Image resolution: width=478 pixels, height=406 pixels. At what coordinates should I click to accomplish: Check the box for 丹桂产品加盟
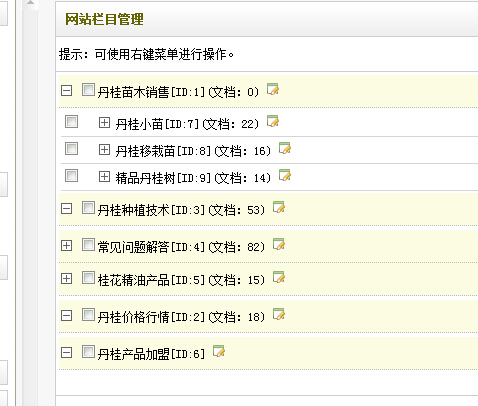[88, 352]
